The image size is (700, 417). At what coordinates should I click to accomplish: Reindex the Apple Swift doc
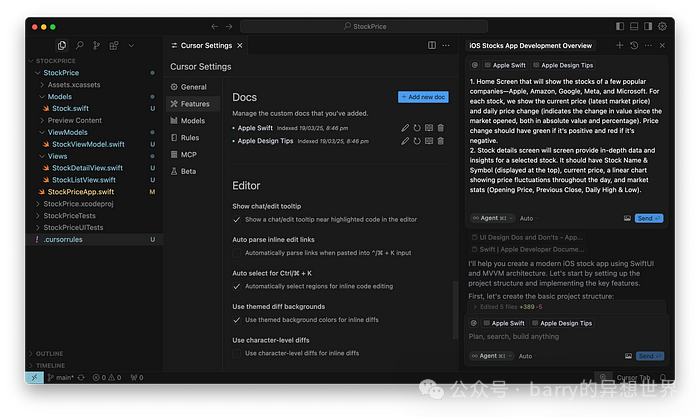pyautogui.click(x=417, y=128)
